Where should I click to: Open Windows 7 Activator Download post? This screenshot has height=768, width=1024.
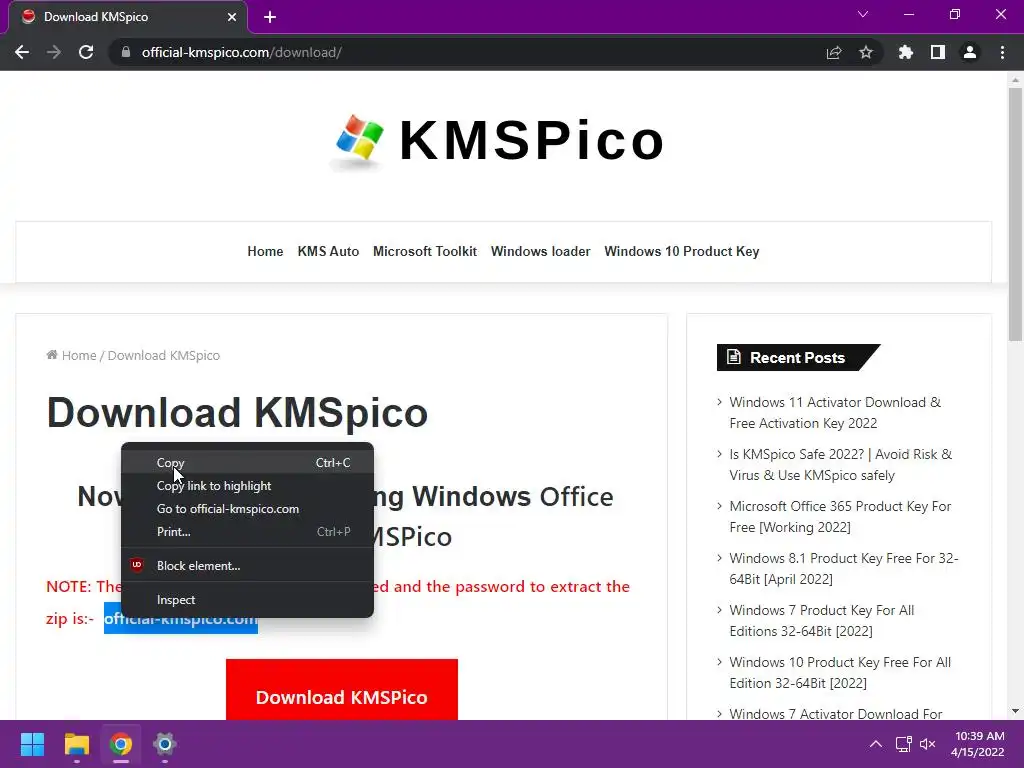835,714
